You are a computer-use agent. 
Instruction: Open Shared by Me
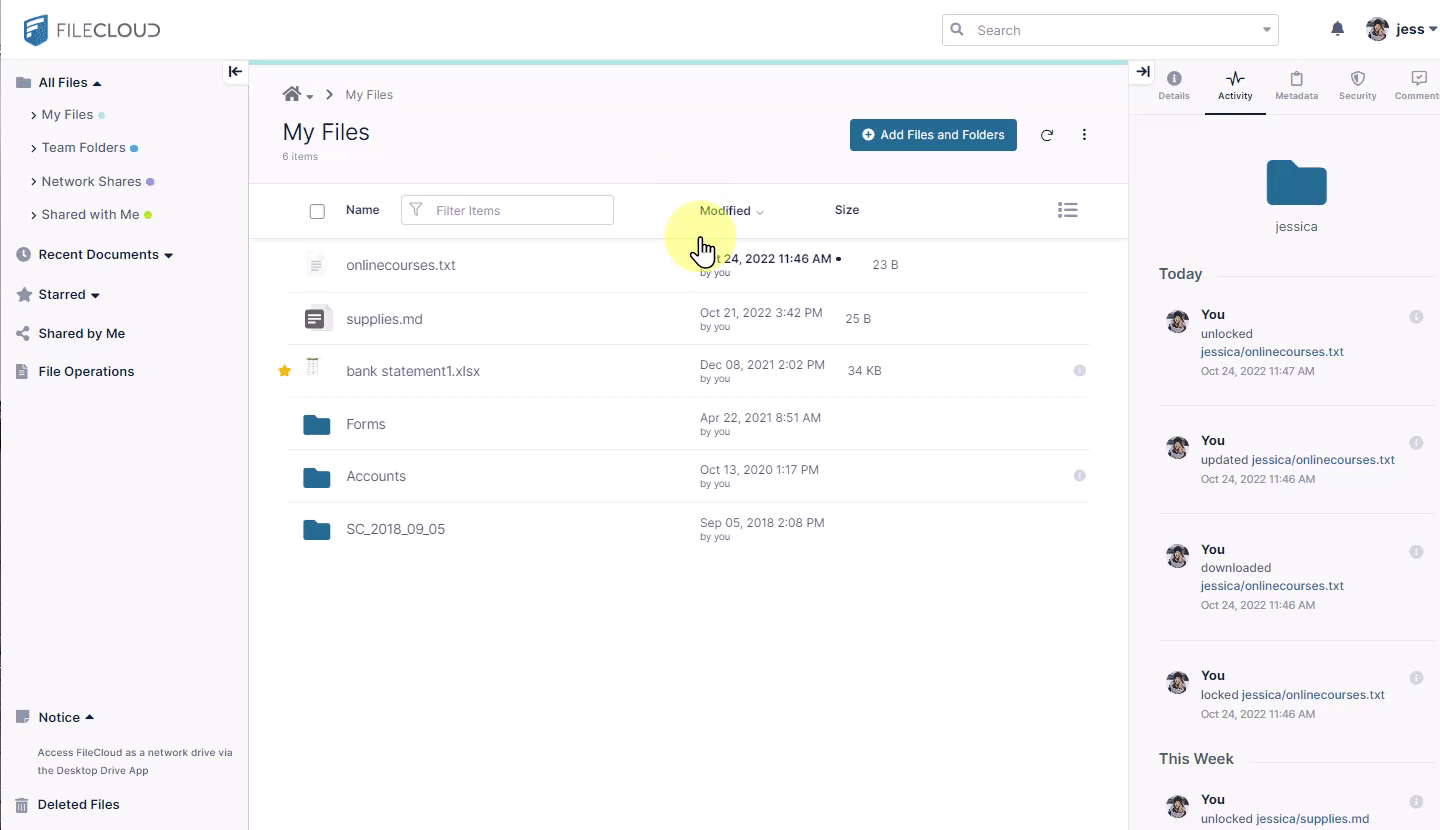[82, 334]
